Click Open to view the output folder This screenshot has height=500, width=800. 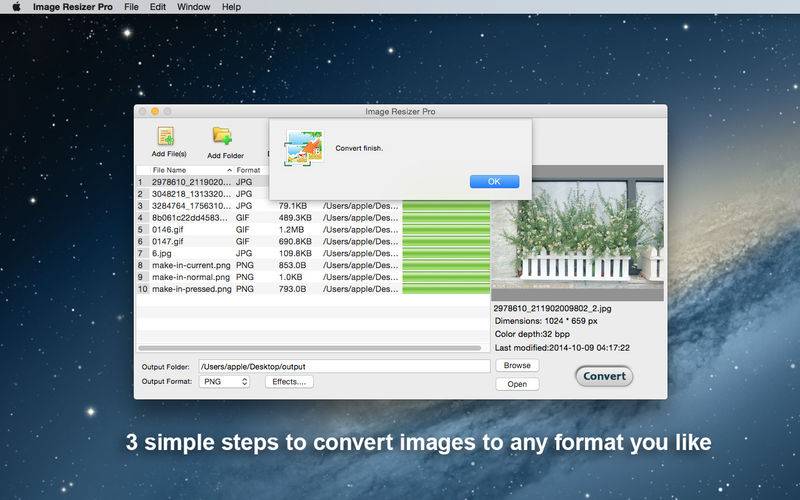tap(517, 384)
